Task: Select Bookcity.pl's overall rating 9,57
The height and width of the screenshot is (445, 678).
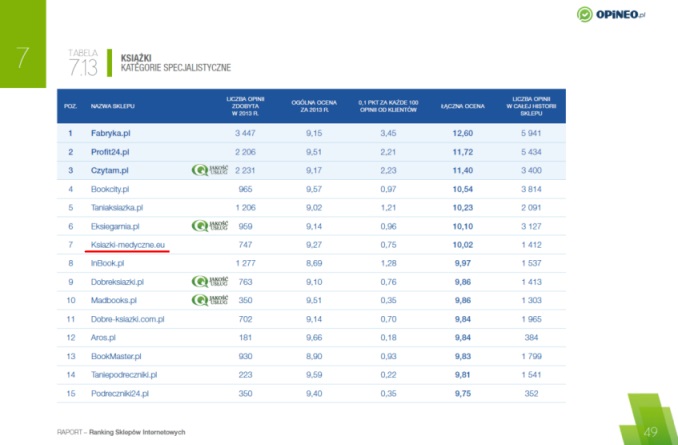Action: click(x=314, y=189)
